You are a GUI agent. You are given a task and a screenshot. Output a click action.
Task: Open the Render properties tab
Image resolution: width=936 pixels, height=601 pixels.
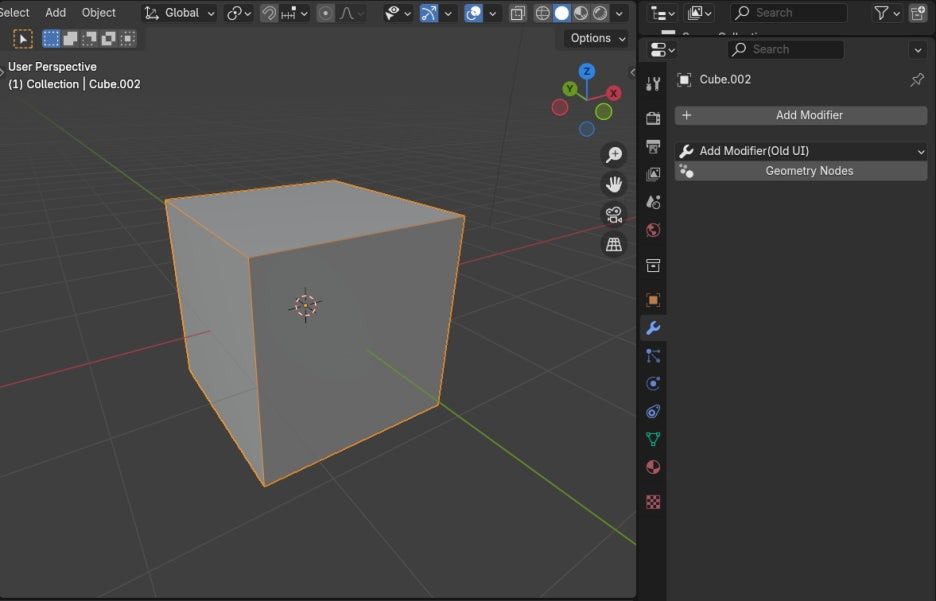pos(653,118)
